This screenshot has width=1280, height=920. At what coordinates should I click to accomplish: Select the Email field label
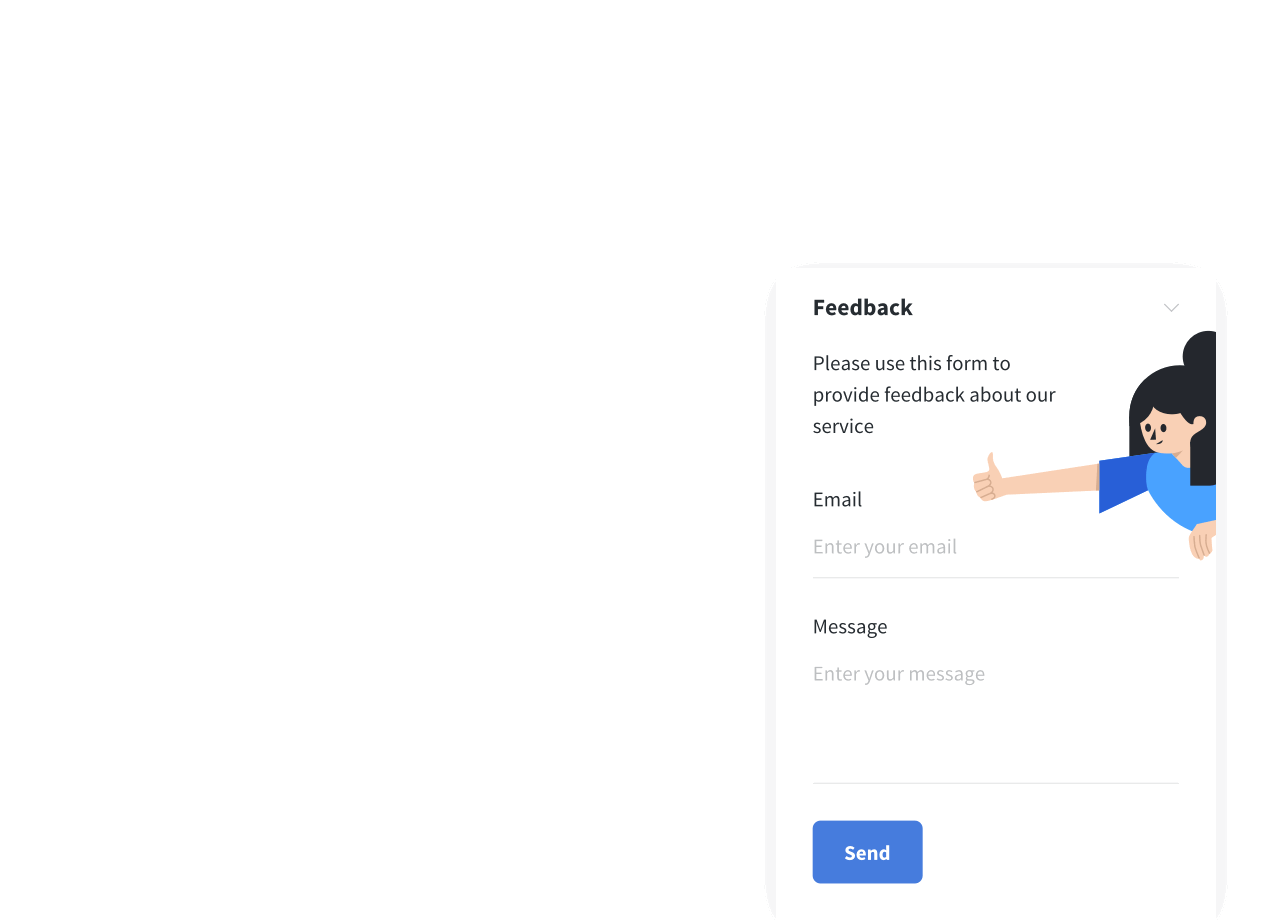837,499
